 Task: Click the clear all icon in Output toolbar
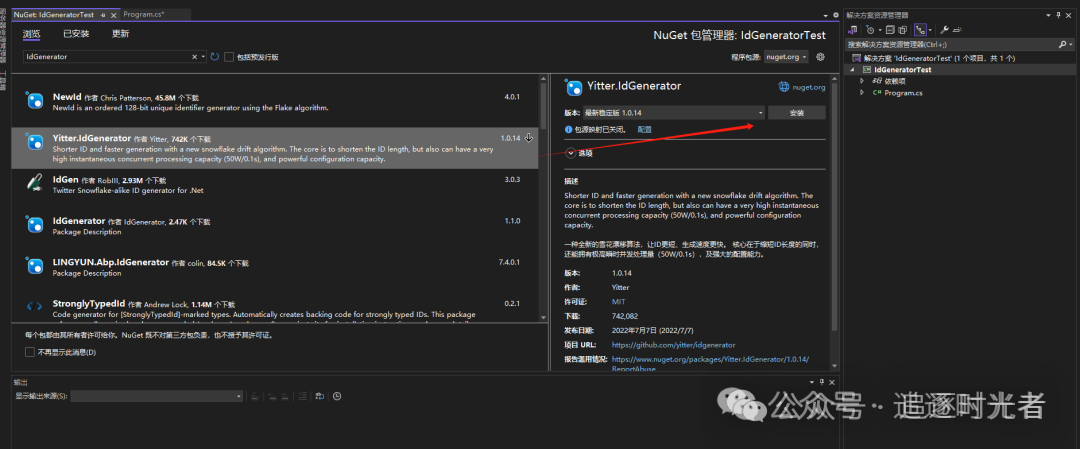pos(302,396)
